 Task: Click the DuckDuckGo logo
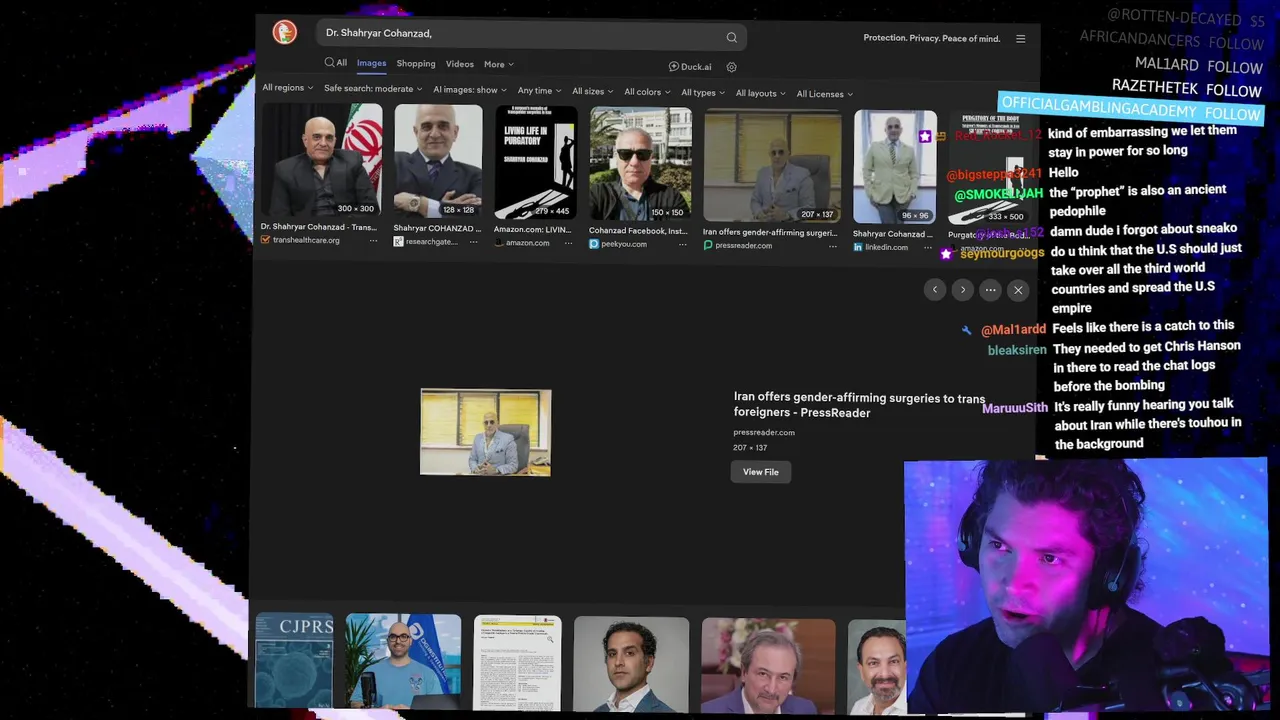(285, 32)
